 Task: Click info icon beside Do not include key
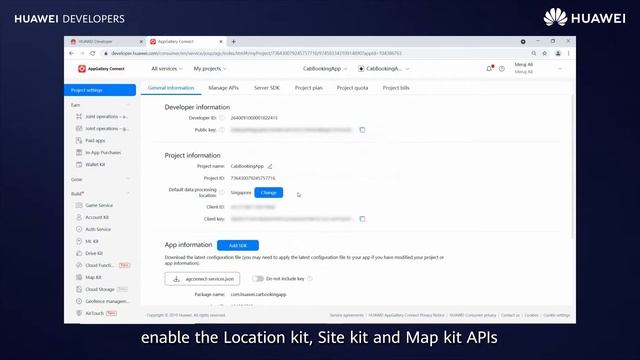[x=310, y=279]
